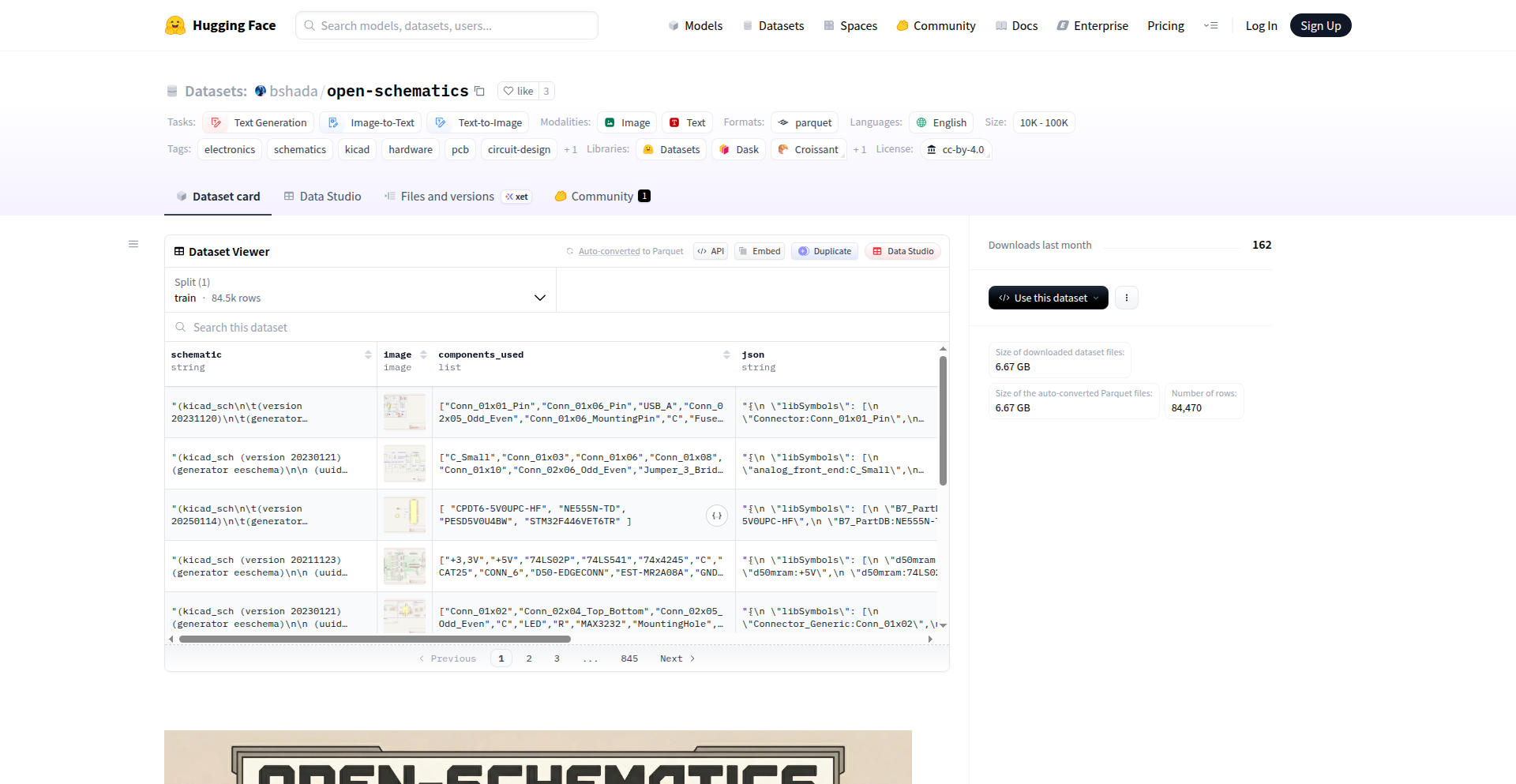Open the Community tab
This screenshot has width=1516, height=784.
coord(602,197)
